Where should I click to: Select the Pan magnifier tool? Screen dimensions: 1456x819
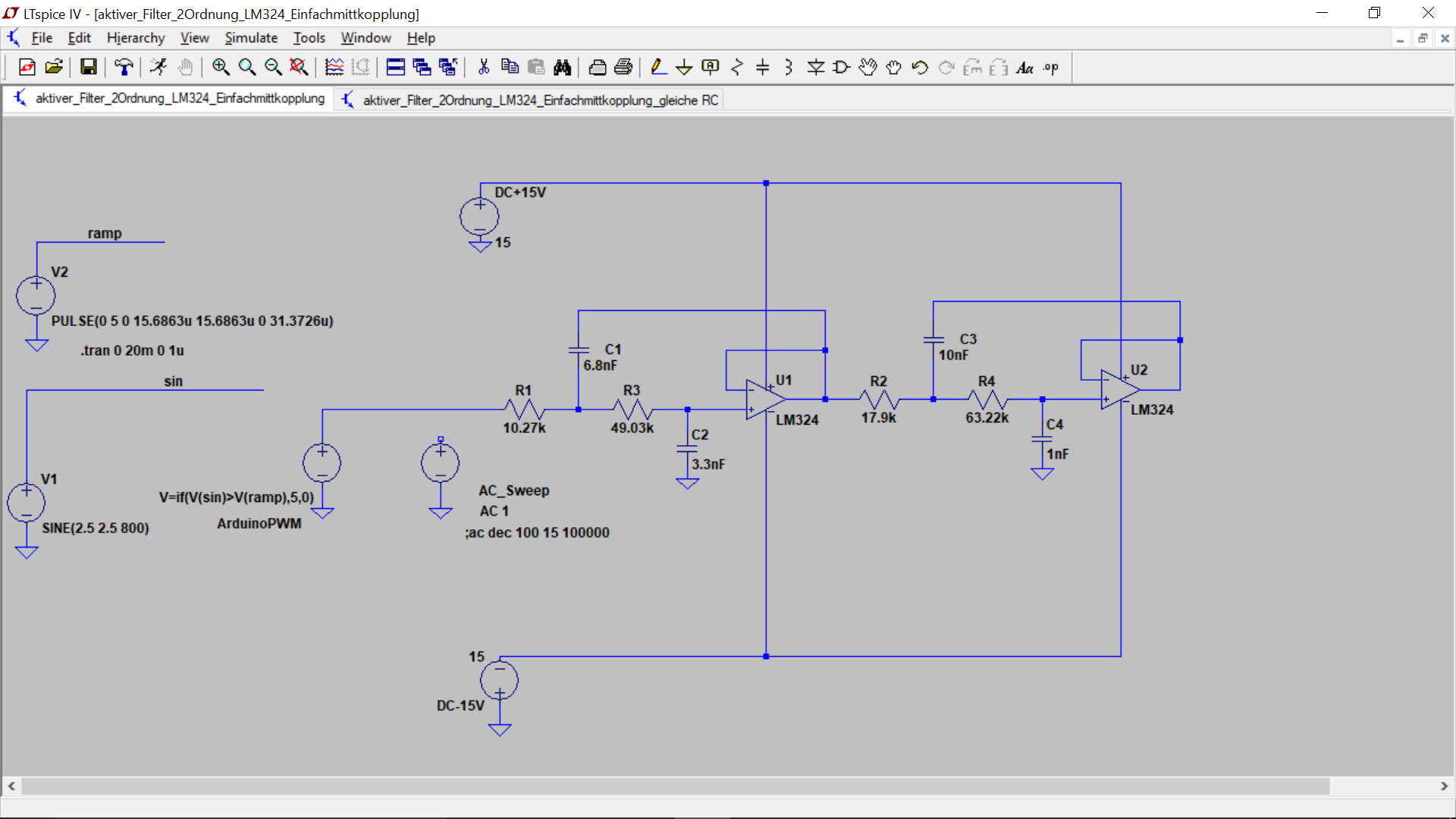coord(247,67)
